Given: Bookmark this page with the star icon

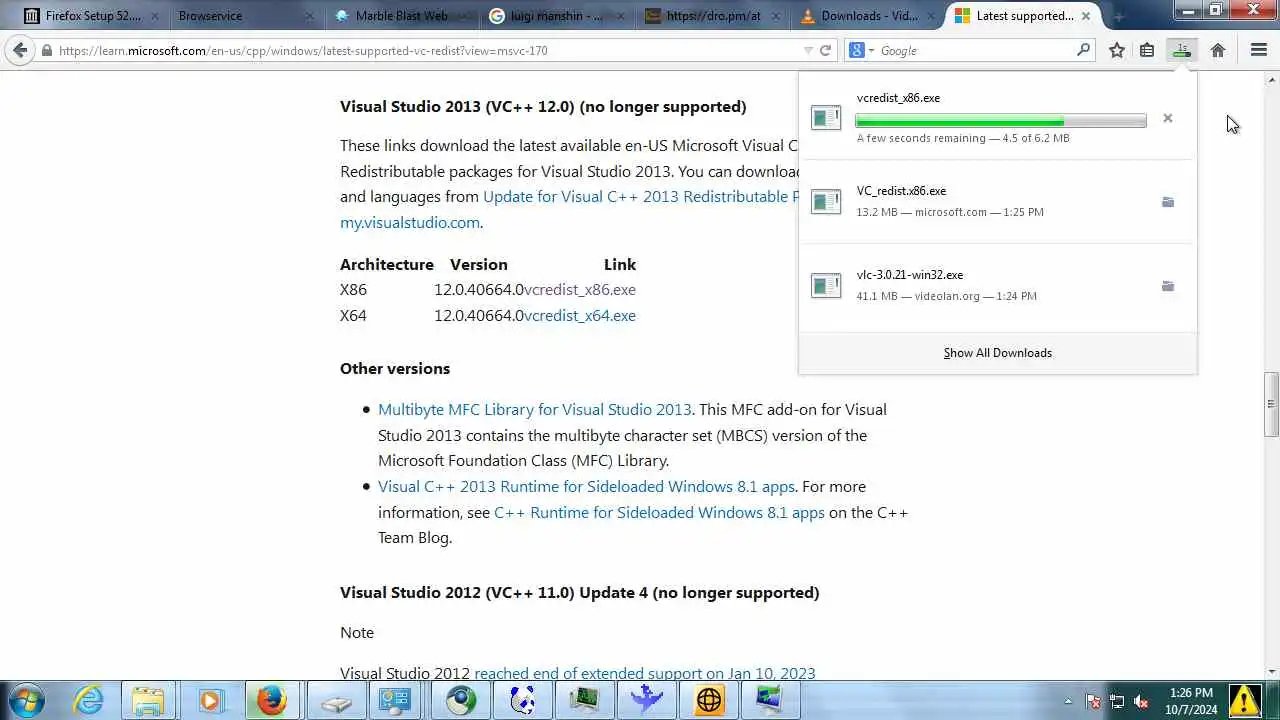Looking at the screenshot, I should point(1117,50).
